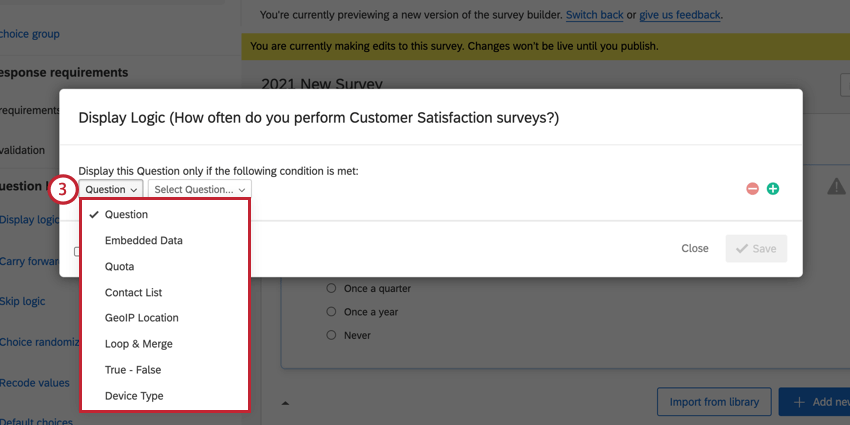Select the 'Once a year' radio option
The image size is (850, 425).
(x=333, y=312)
